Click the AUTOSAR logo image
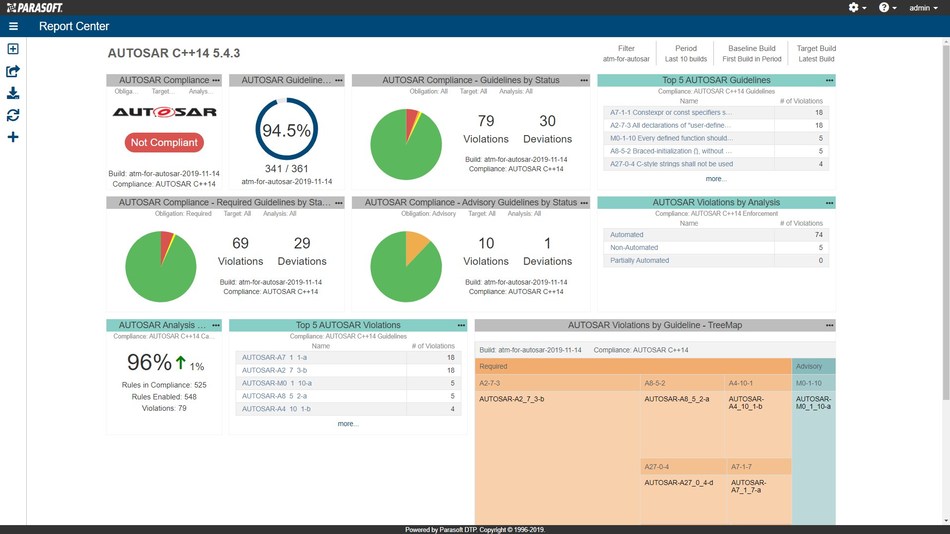This screenshot has height=534, width=950. [164, 112]
